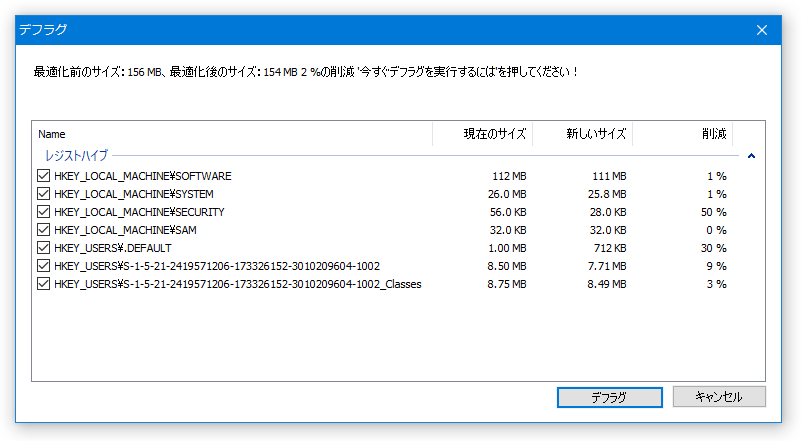Select HKEY_USERS¥S-1-5-21-...-1002 row name
The image size is (801, 441).
pos(217,266)
